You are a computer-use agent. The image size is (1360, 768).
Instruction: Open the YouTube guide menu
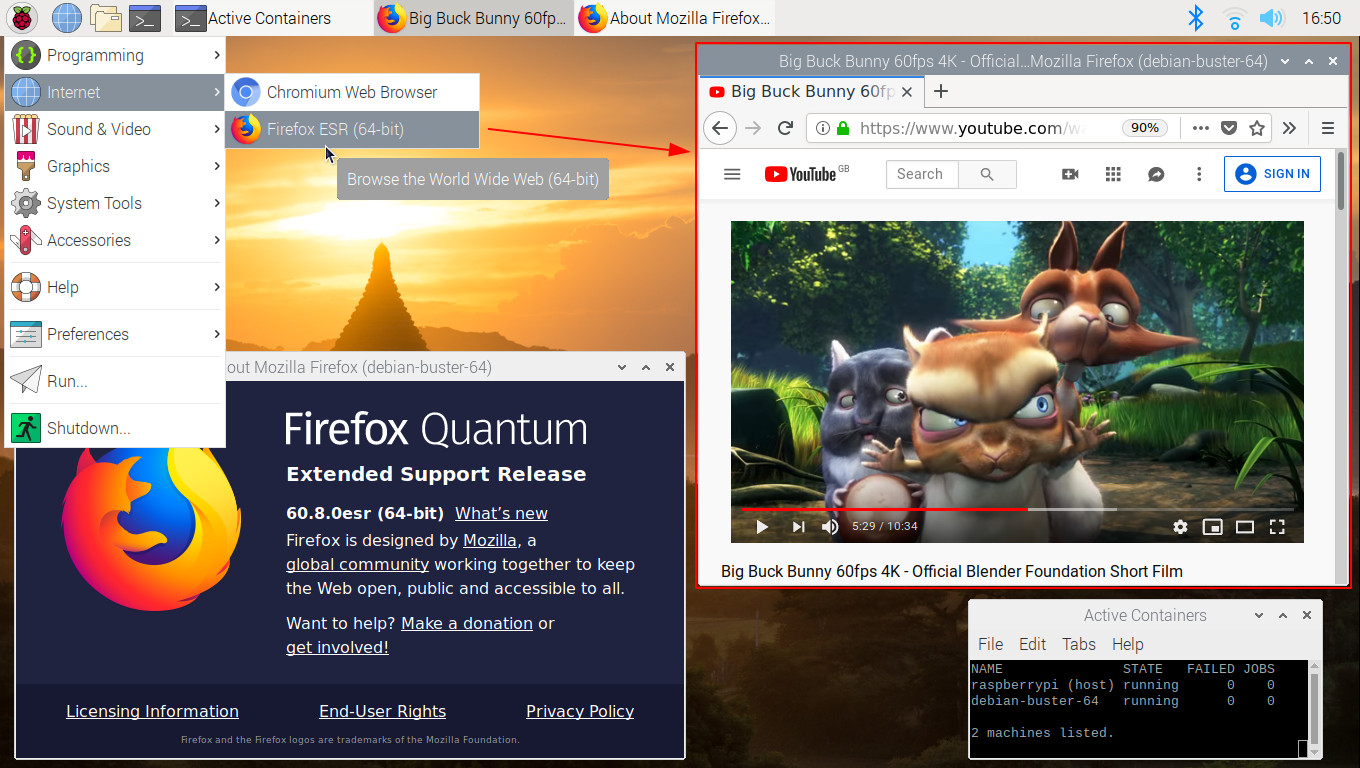point(732,174)
